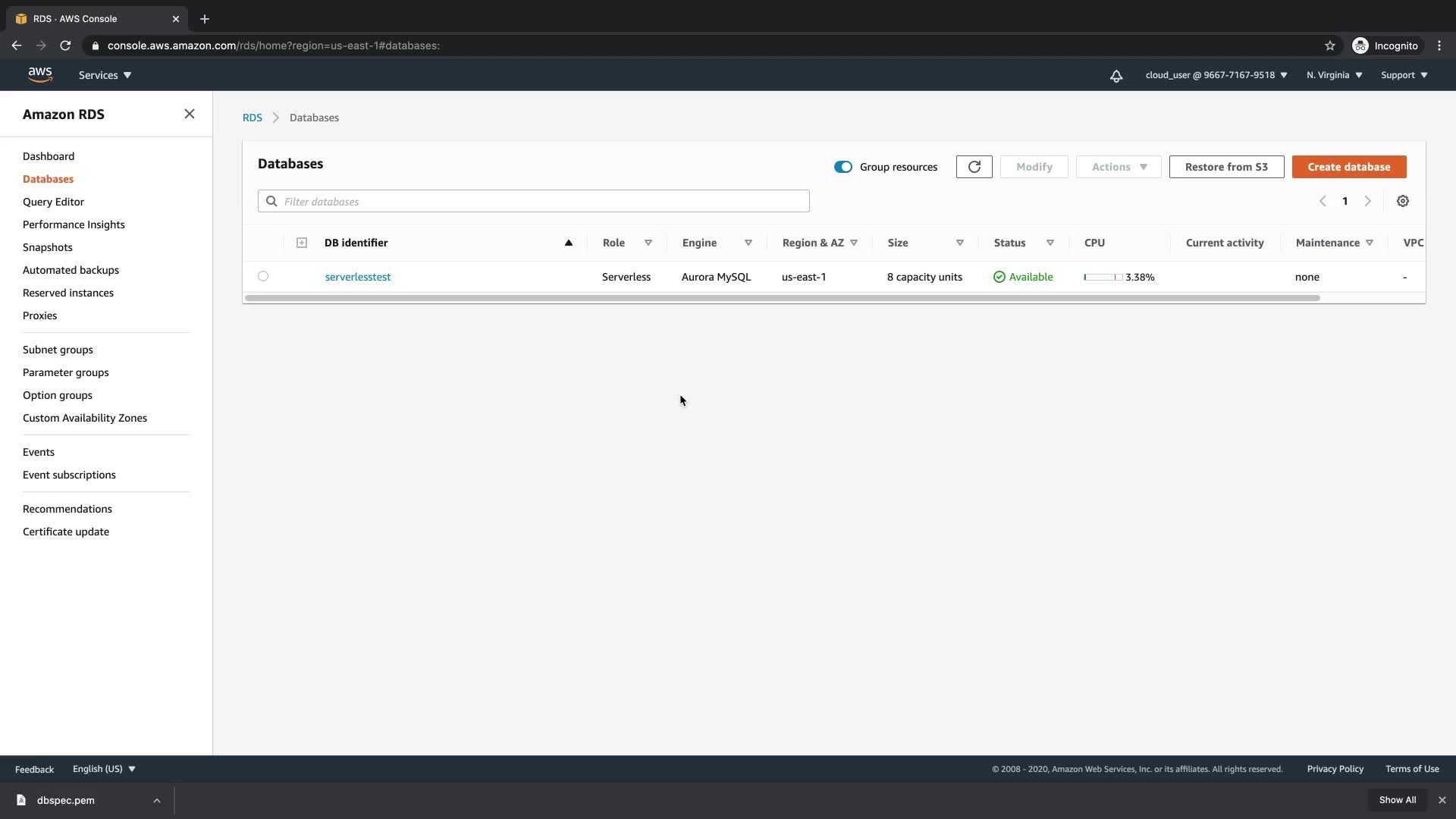This screenshot has width=1456, height=819.
Task: Go to Parameter groups in sidebar
Action: (x=65, y=372)
